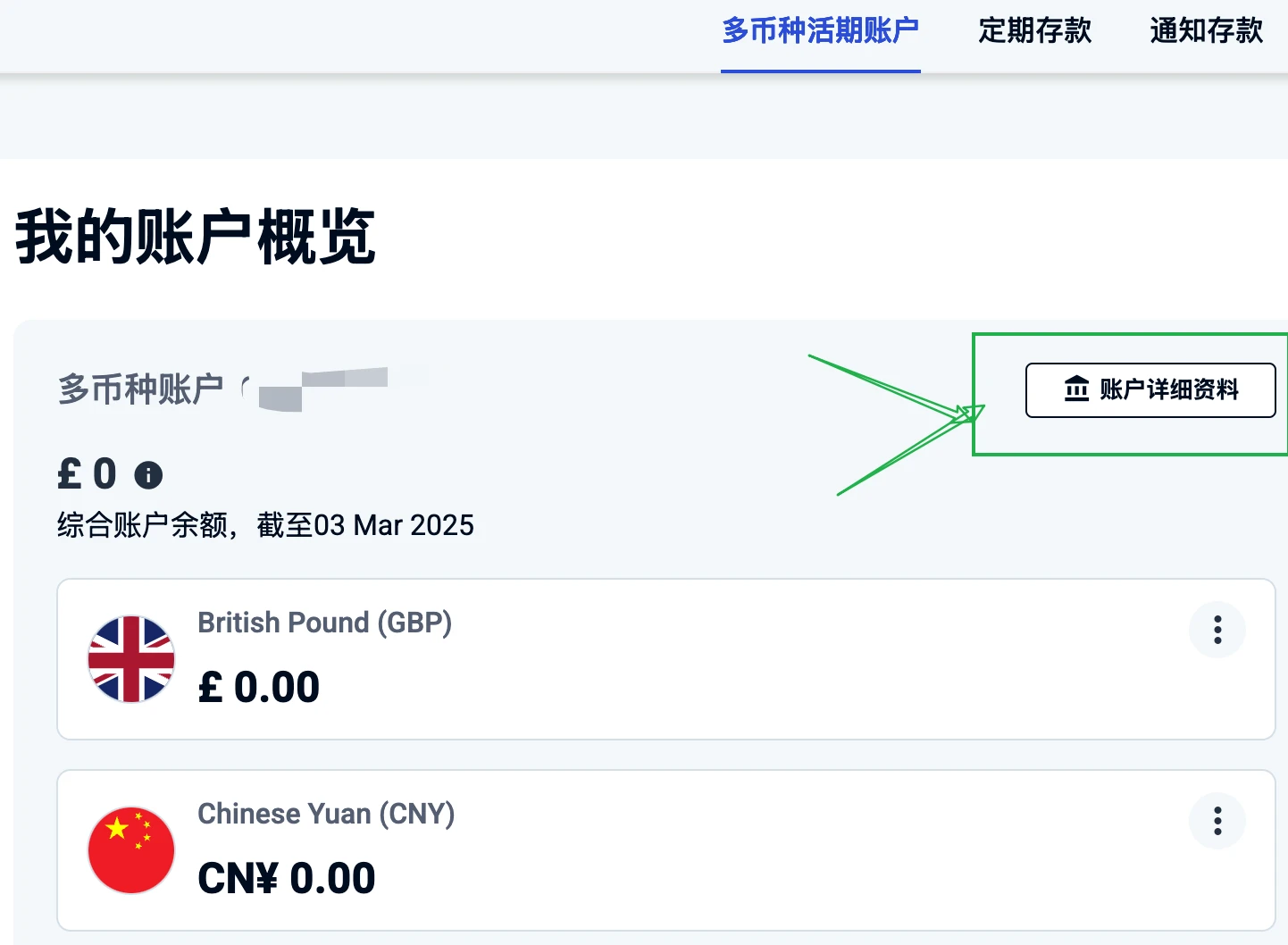Image resolution: width=1288 pixels, height=945 pixels.
Task: Switch to the 通知存款 tab
Action: click(1207, 30)
